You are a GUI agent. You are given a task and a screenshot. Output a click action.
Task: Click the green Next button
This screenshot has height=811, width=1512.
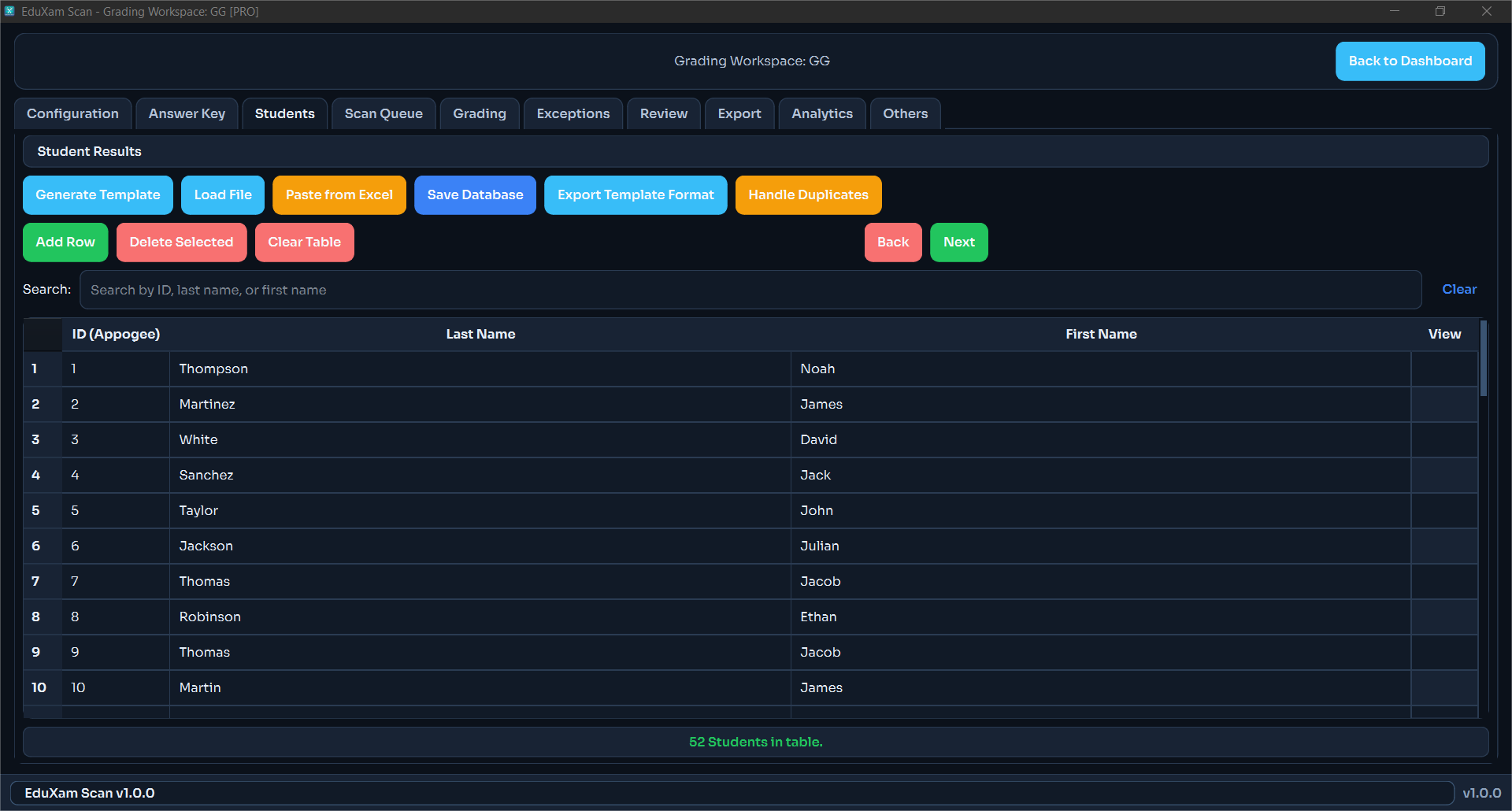tap(958, 243)
